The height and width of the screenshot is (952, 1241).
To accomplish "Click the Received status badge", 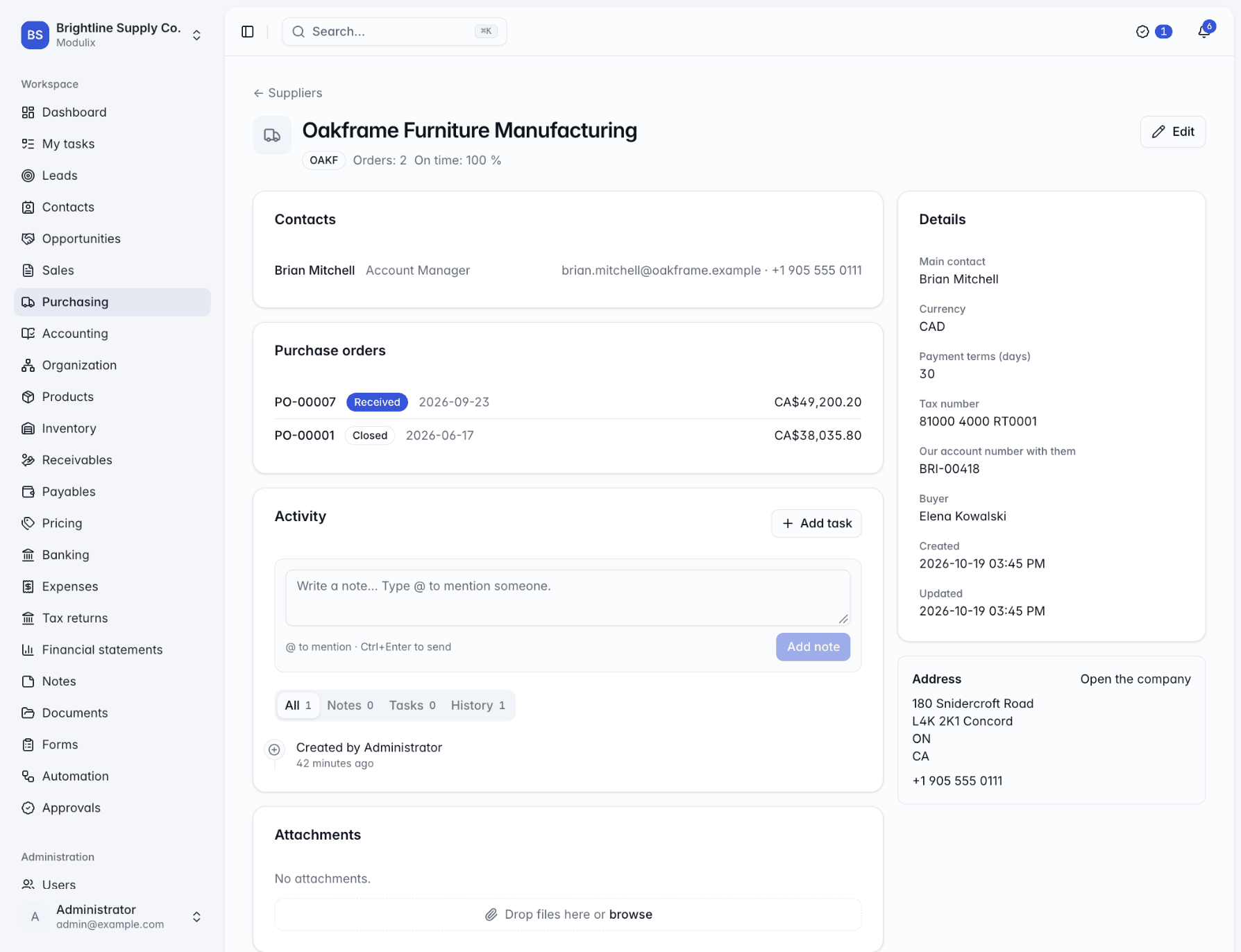I will (377, 402).
